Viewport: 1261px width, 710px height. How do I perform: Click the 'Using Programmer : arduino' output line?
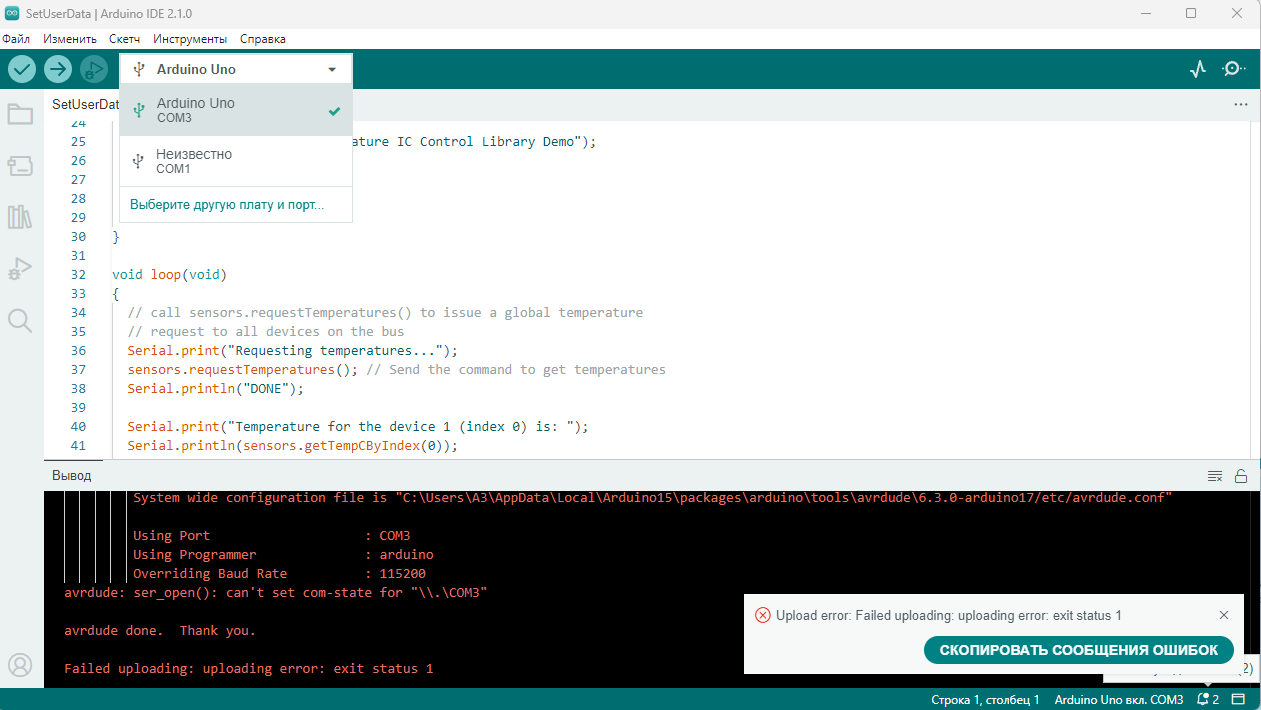283,554
